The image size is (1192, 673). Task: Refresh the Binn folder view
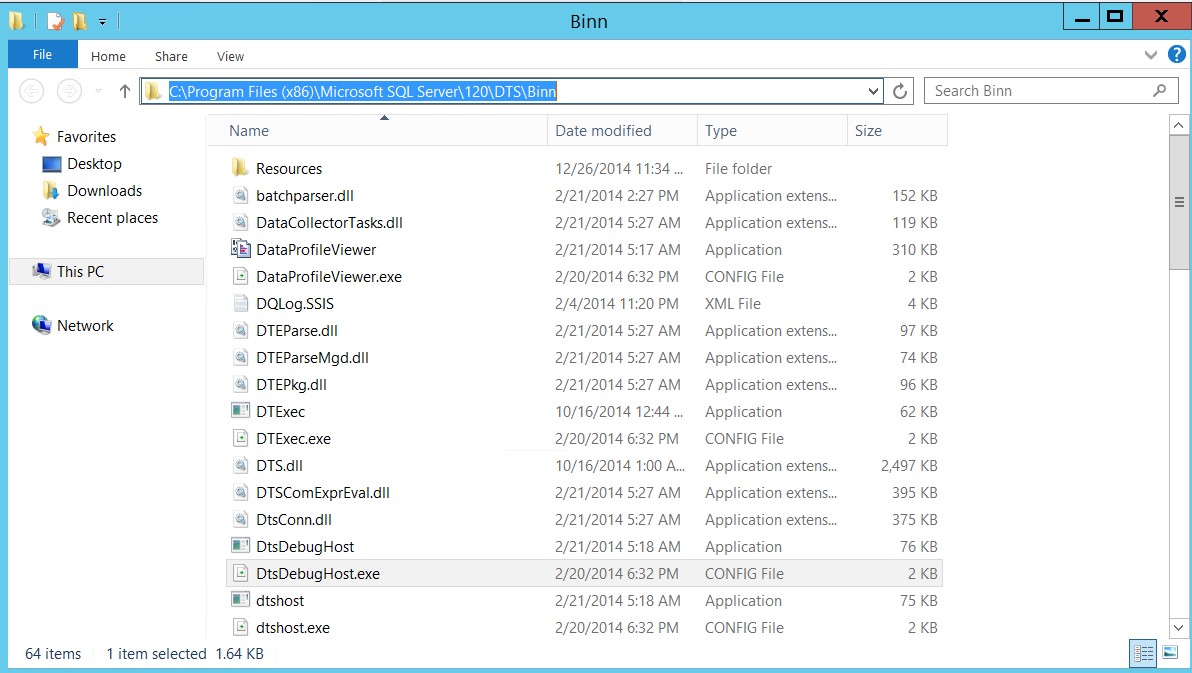pos(900,91)
